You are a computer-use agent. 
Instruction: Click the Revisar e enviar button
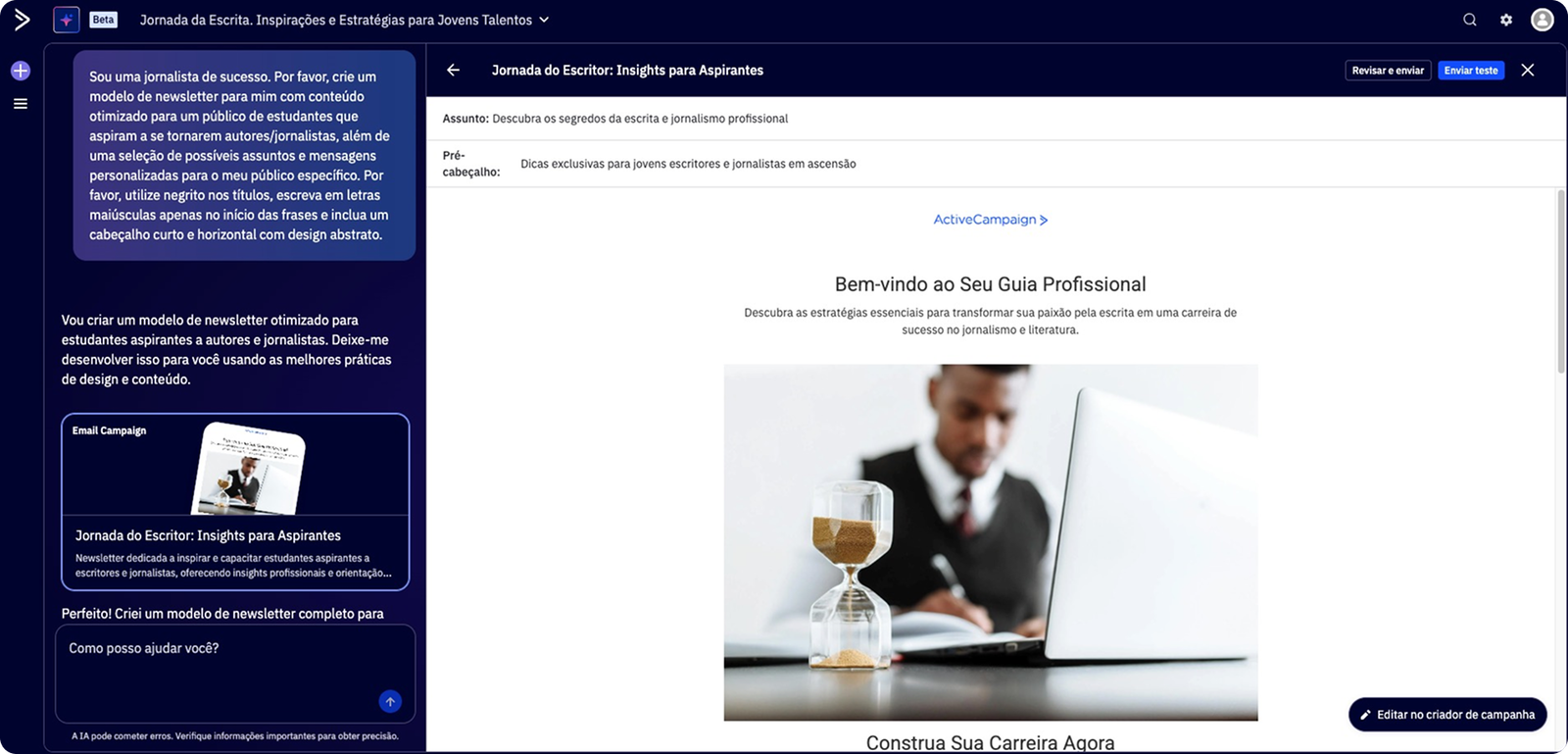click(1388, 71)
